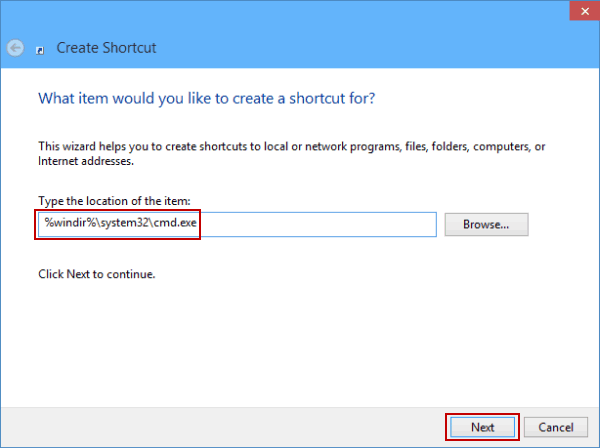Click the shortcut icon beside Create Shortcut title
The width and height of the screenshot is (600, 448).
pyautogui.click(x=39, y=48)
